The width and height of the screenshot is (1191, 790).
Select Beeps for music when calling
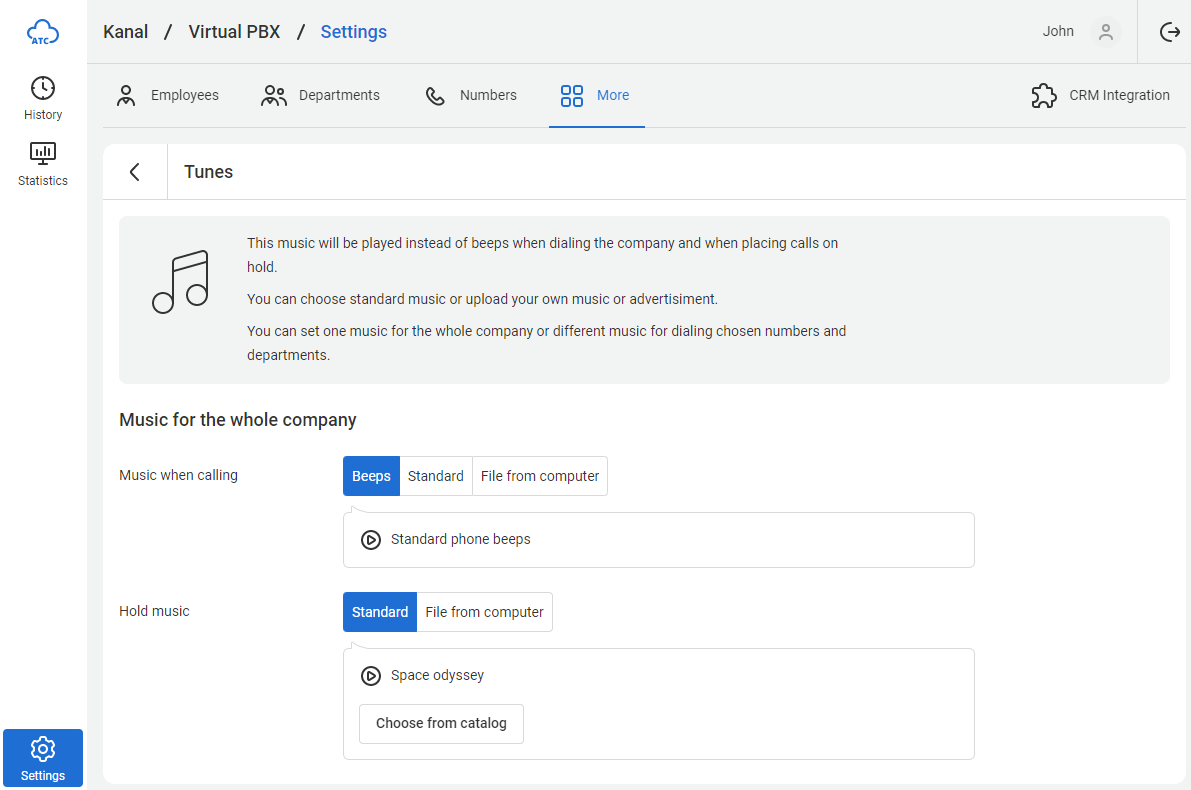coord(371,476)
